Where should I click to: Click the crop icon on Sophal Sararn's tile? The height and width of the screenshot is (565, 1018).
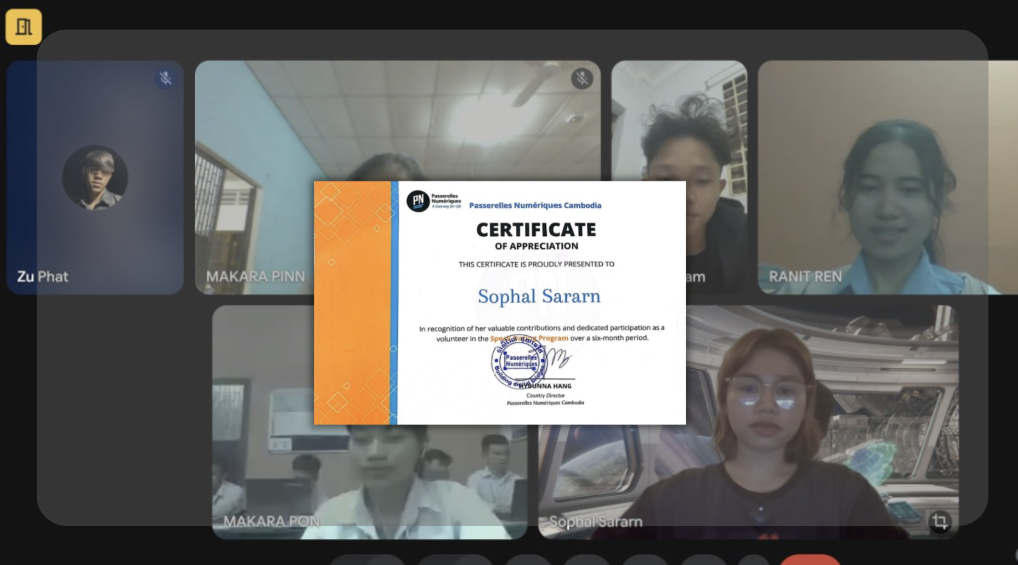939,521
